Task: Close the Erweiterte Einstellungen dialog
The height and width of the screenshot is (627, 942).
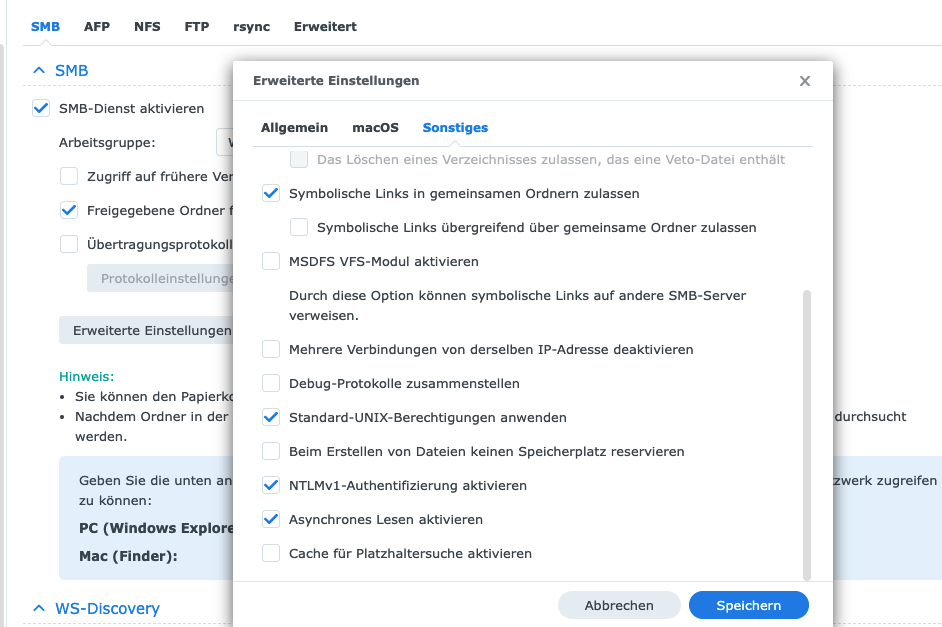Action: point(805,81)
